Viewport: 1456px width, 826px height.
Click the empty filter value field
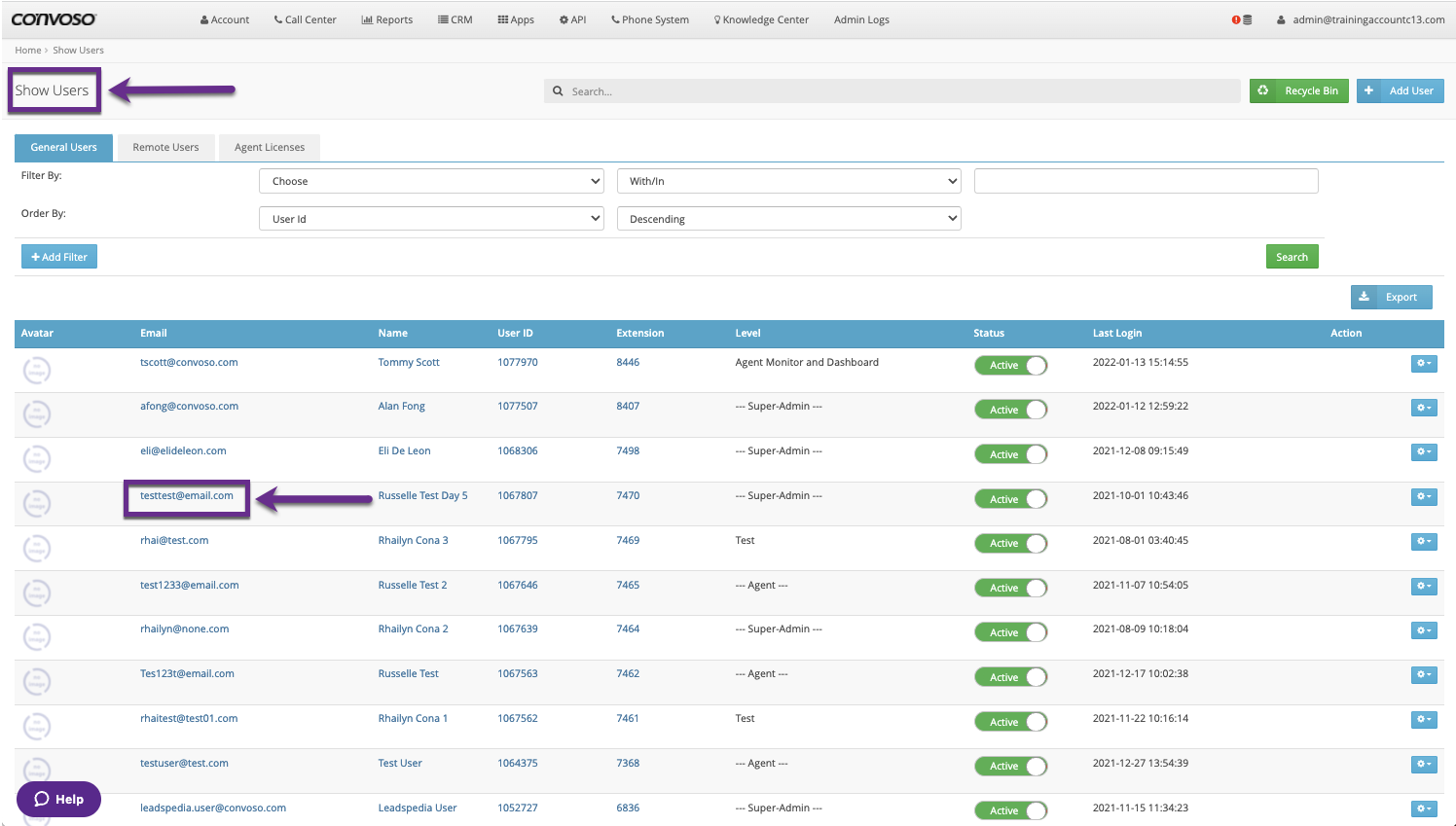tap(1146, 181)
